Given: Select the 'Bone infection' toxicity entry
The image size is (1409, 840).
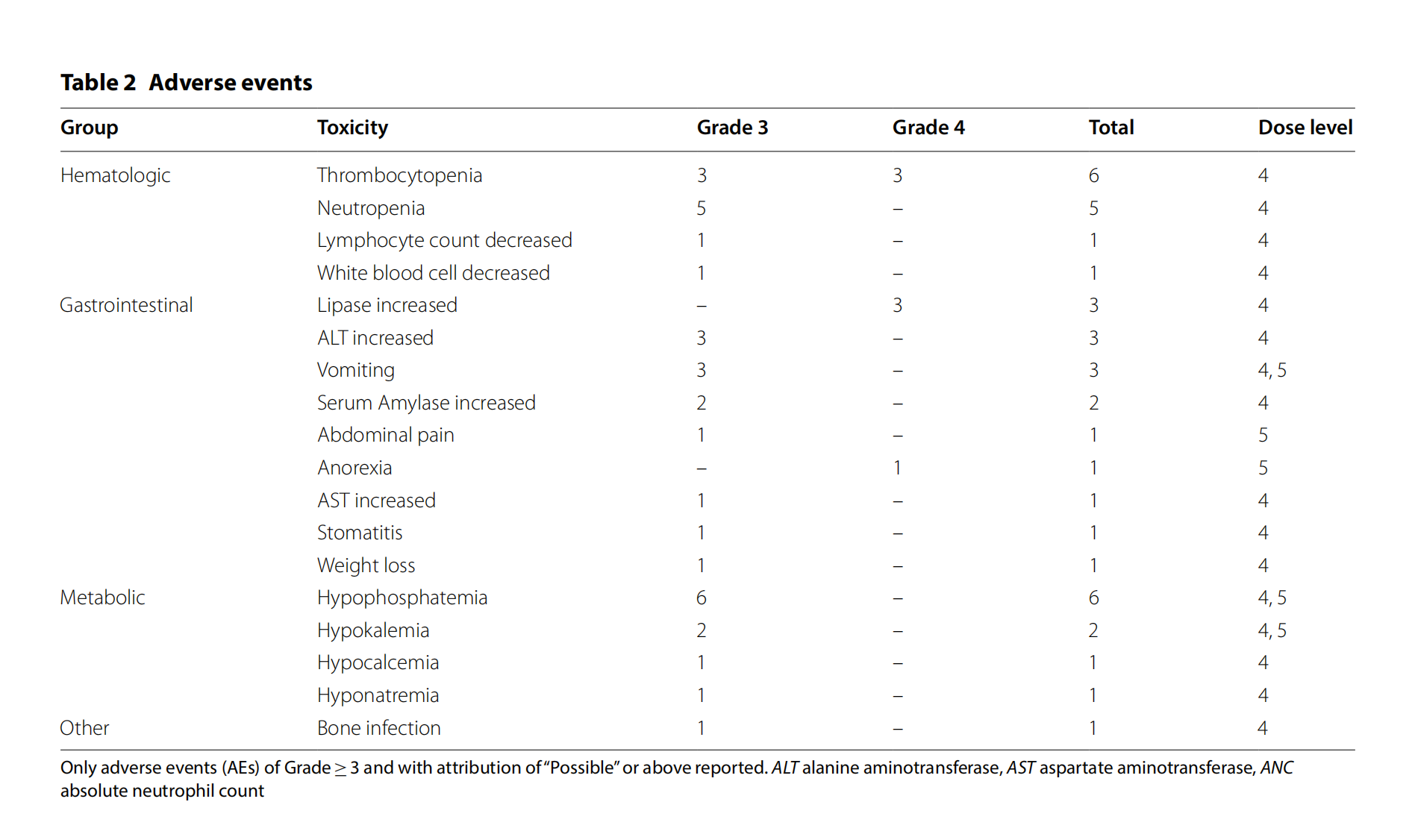Looking at the screenshot, I should (x=378, y=728).
